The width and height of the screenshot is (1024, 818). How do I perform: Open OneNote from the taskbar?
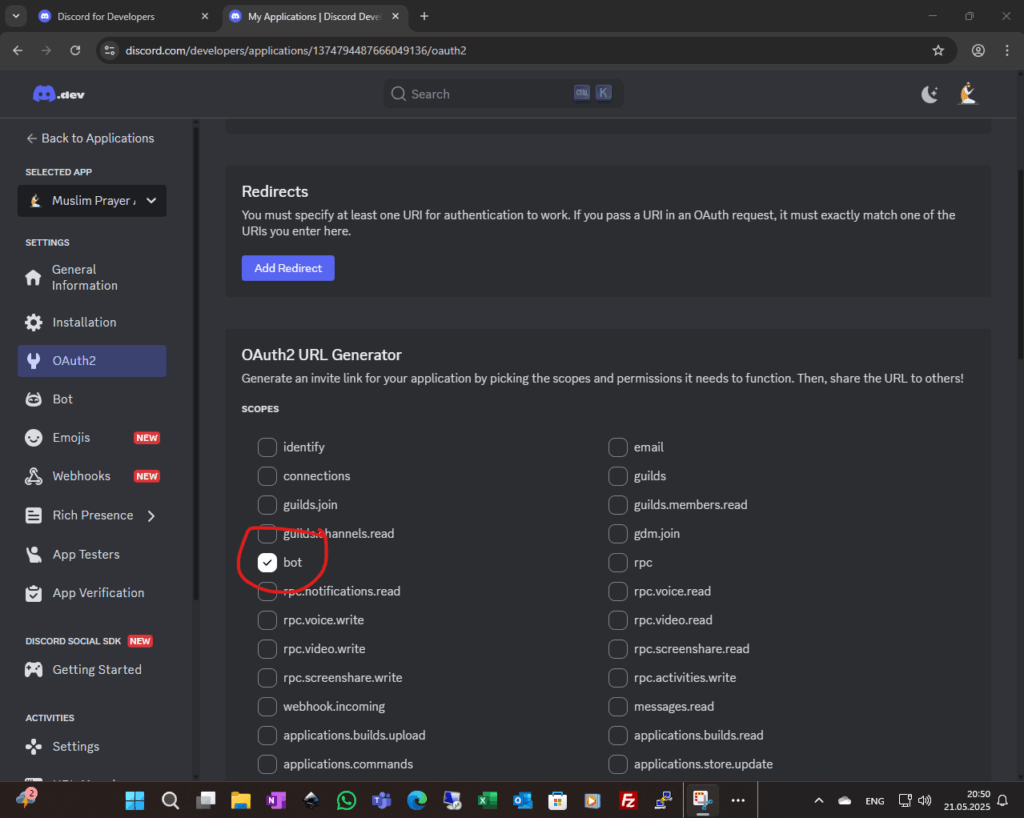(276, 800)
